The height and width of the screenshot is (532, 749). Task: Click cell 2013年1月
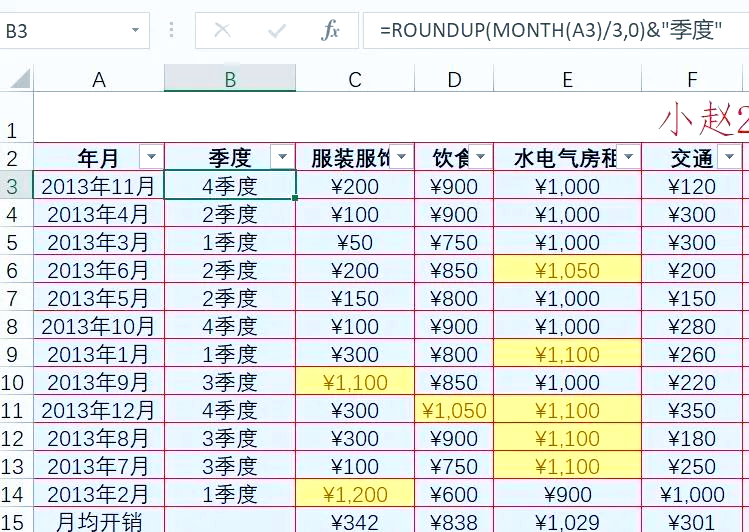pos(99,353)
